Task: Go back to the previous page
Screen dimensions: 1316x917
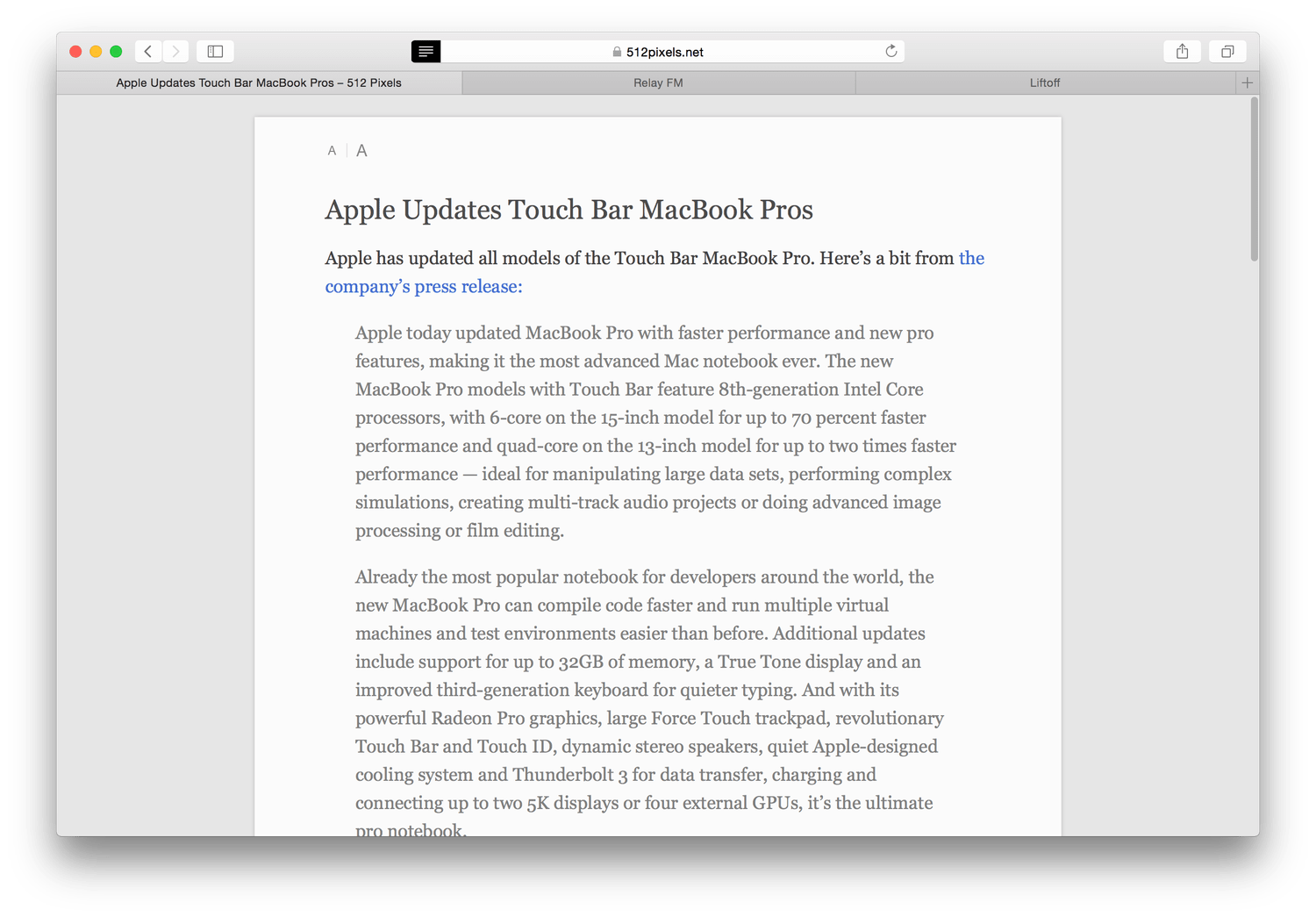Action: pos(148,52)
